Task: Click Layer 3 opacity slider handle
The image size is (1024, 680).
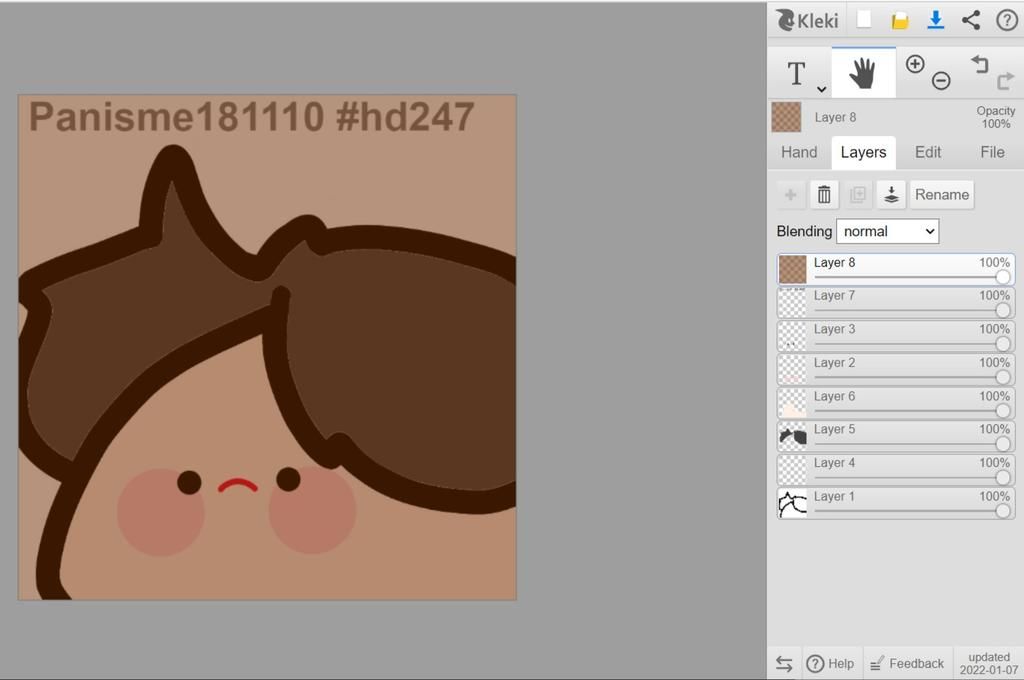Action: tap(1003, 344)
